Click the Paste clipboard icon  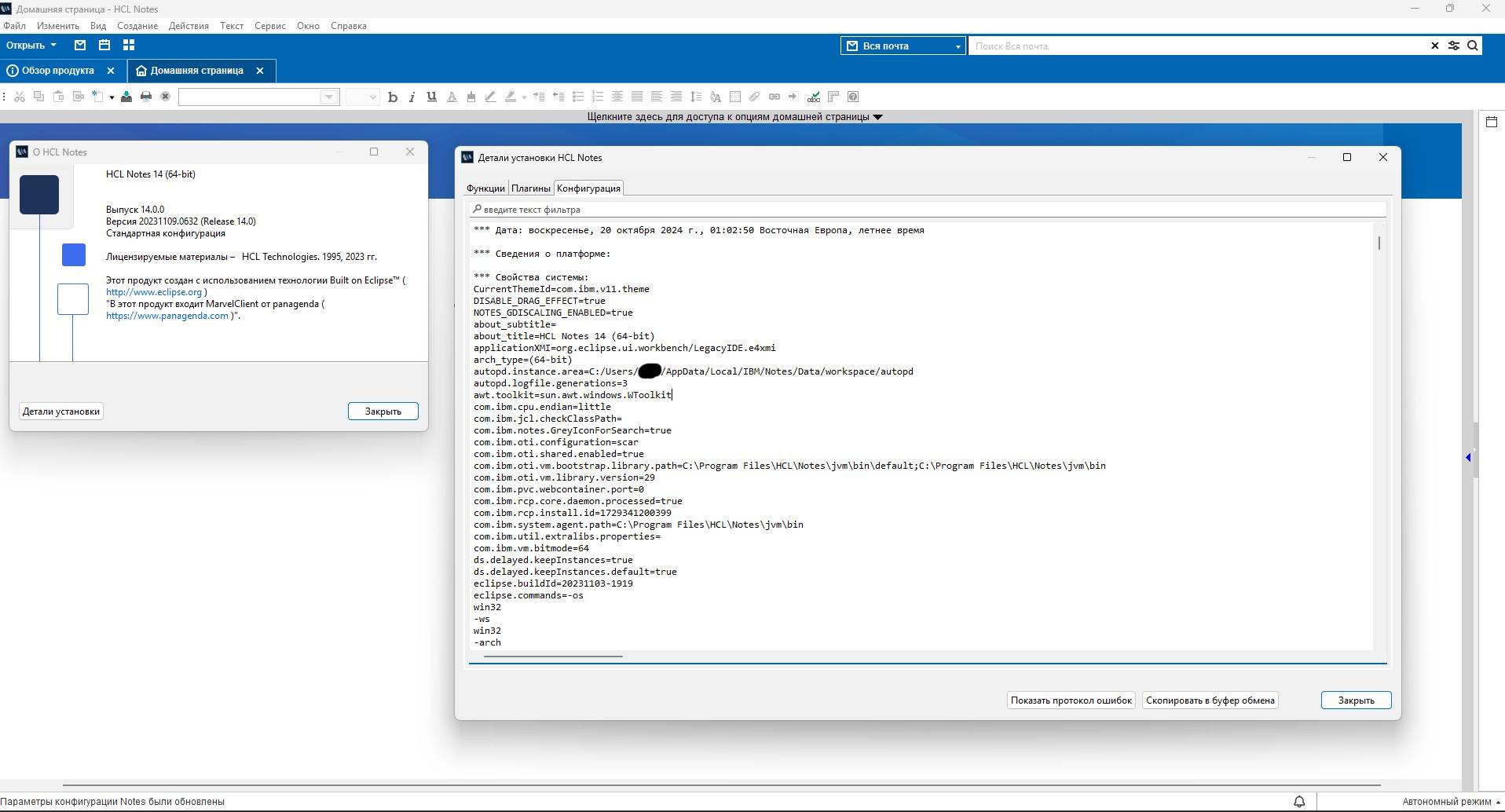coord(58,97)
